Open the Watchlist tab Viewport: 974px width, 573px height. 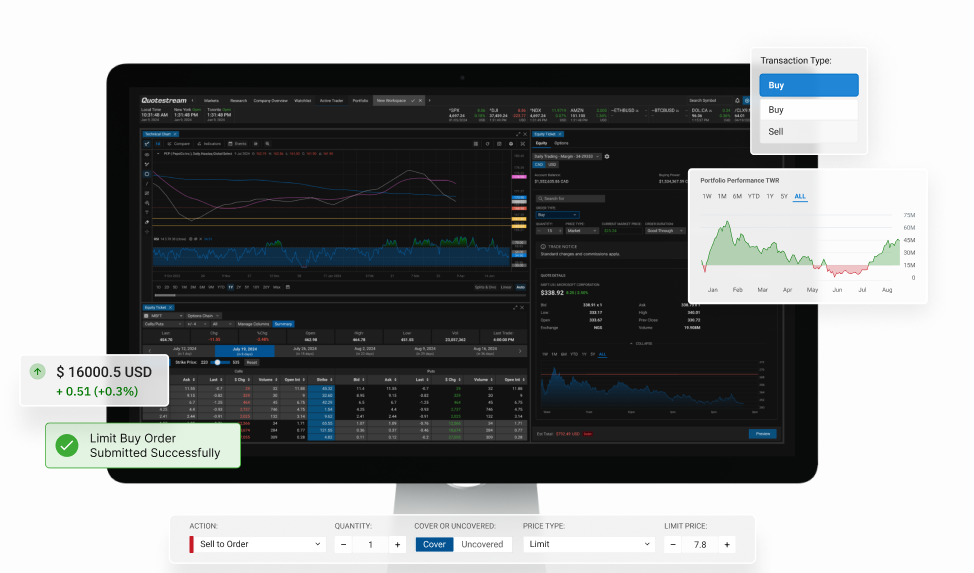(x=303, y=101)
